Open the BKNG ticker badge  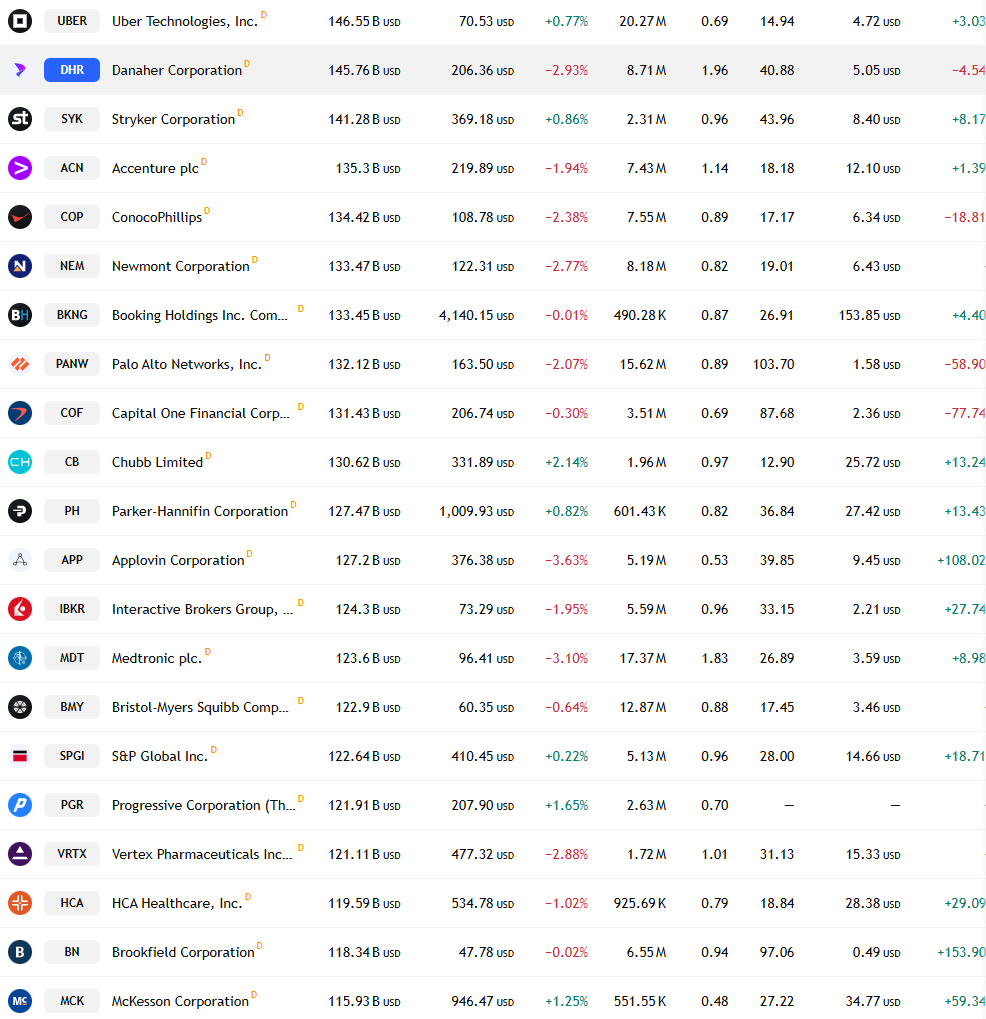coord(72,315)
